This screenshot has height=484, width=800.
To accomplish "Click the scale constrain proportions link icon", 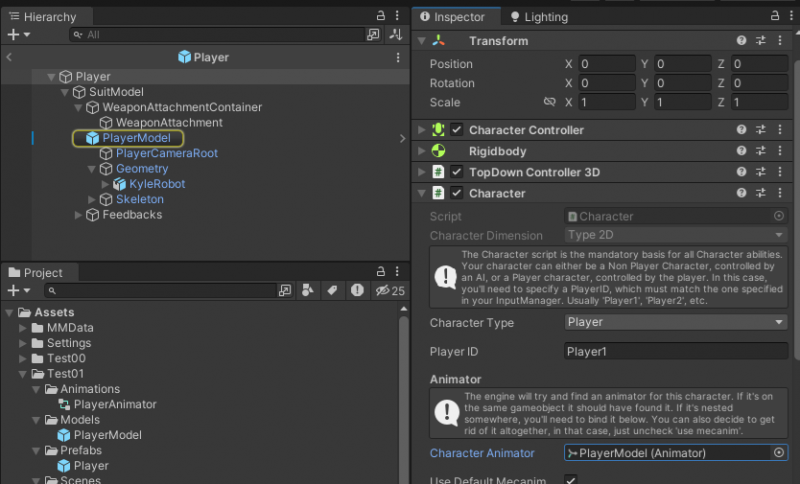I will click(x=549, y=102).
